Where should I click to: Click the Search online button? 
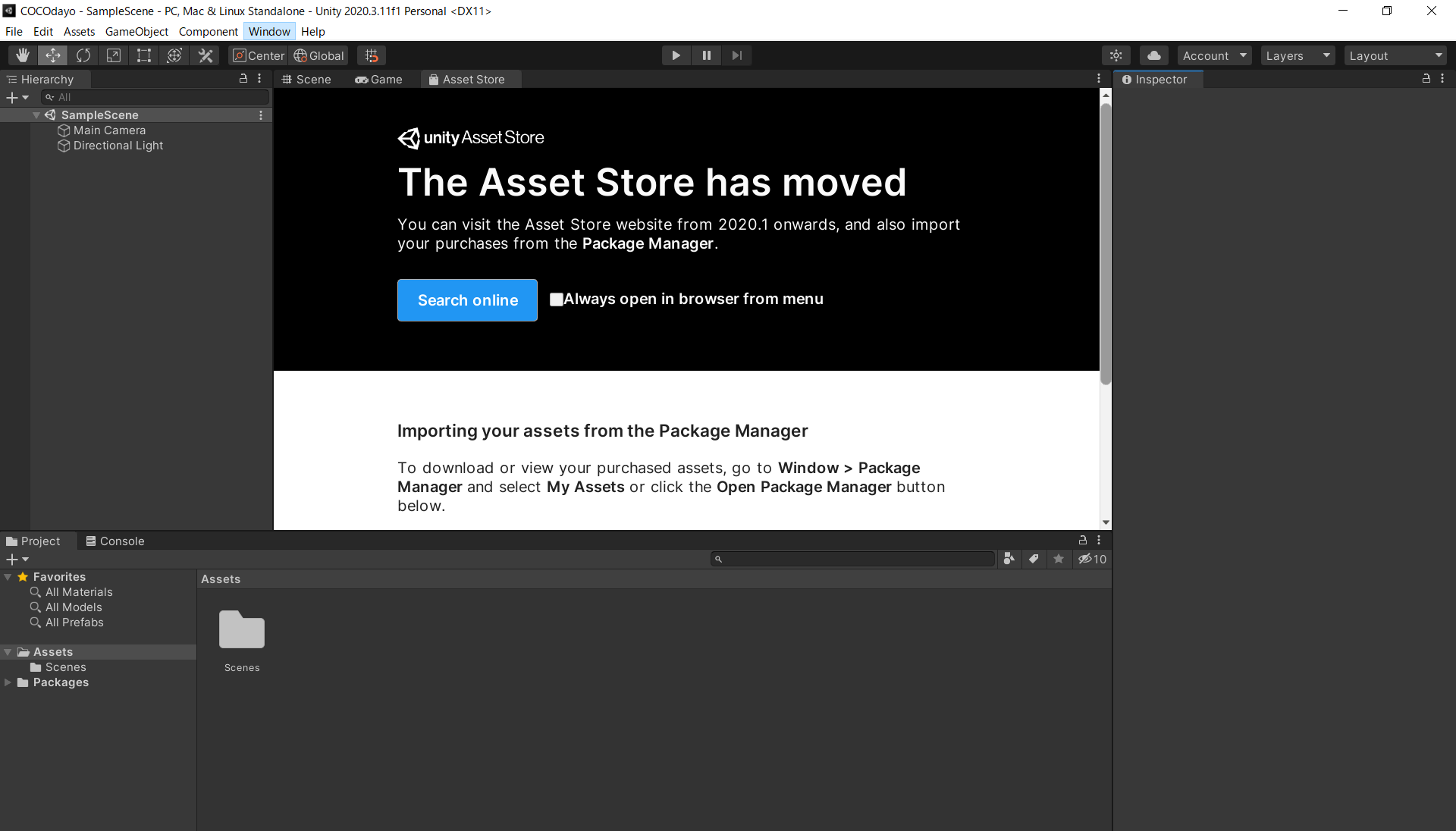pos(467,300)
